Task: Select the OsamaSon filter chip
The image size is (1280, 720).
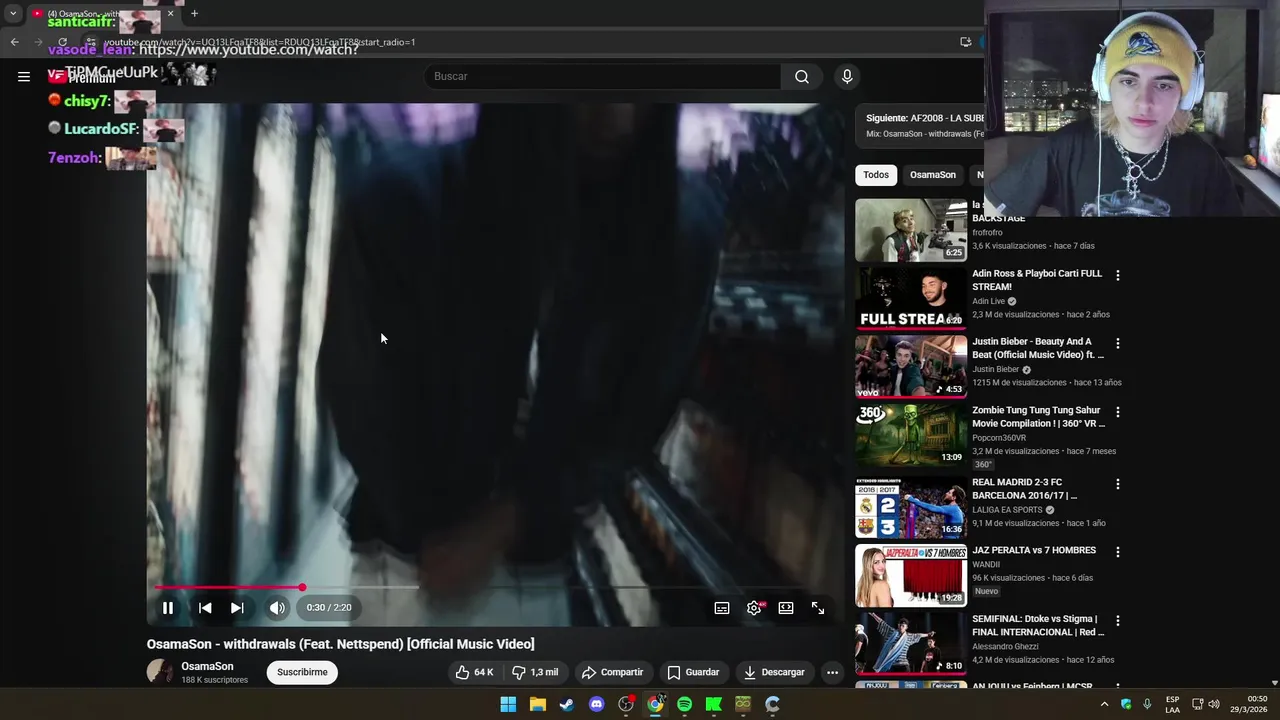Action: click(933, 175)
